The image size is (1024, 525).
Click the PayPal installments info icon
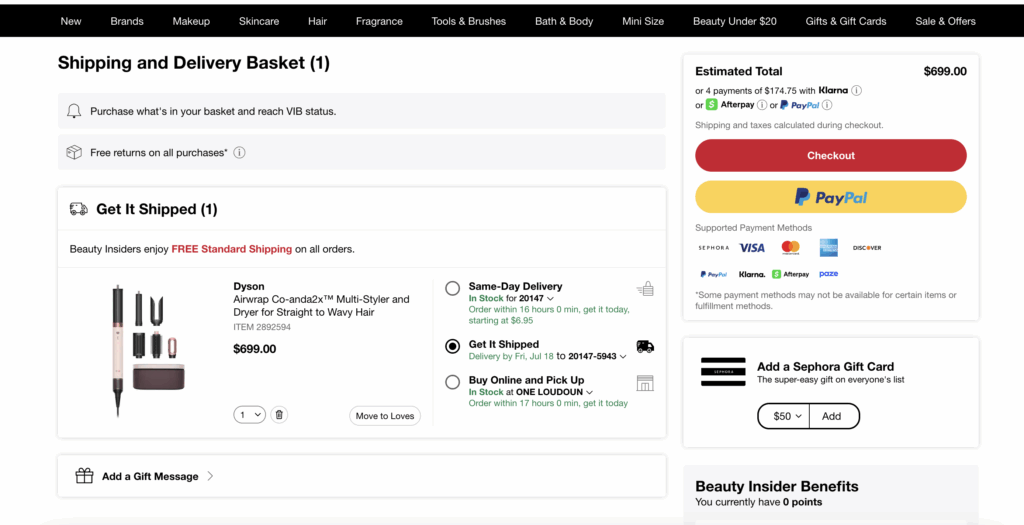click(x=827, y=105)
